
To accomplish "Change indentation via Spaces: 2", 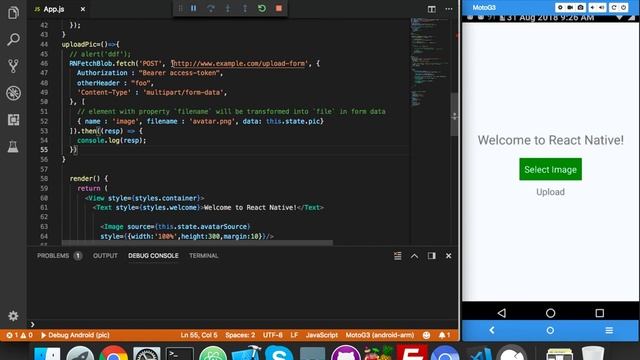I will (240, 335).
